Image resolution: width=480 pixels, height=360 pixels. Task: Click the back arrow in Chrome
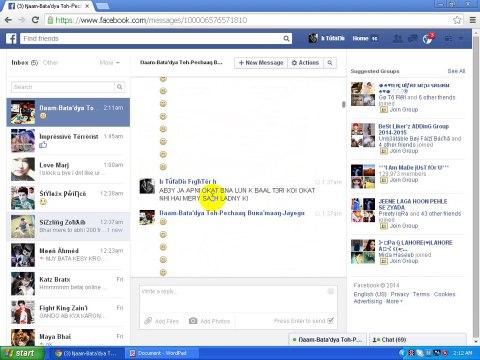8,20
